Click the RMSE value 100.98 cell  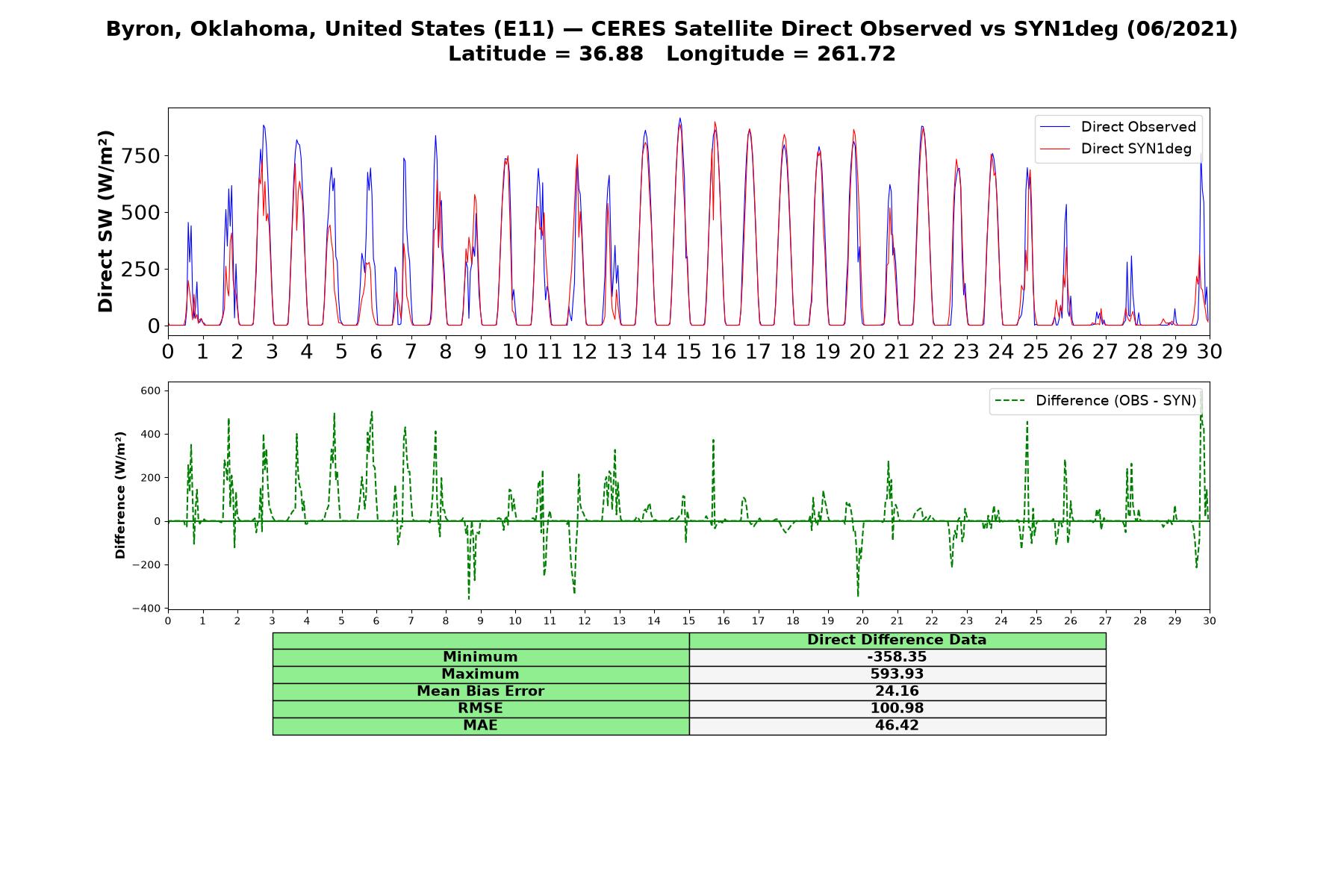(x=897, y=709)
